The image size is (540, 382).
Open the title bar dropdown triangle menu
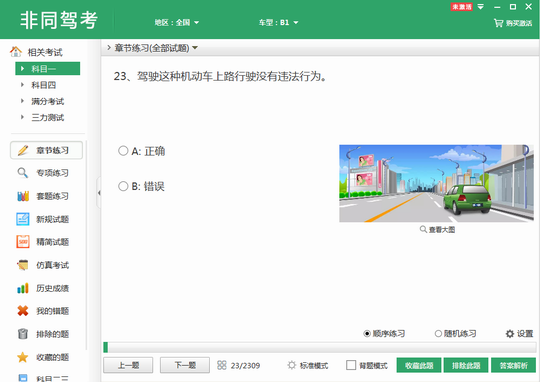click(x=481, y=7)
